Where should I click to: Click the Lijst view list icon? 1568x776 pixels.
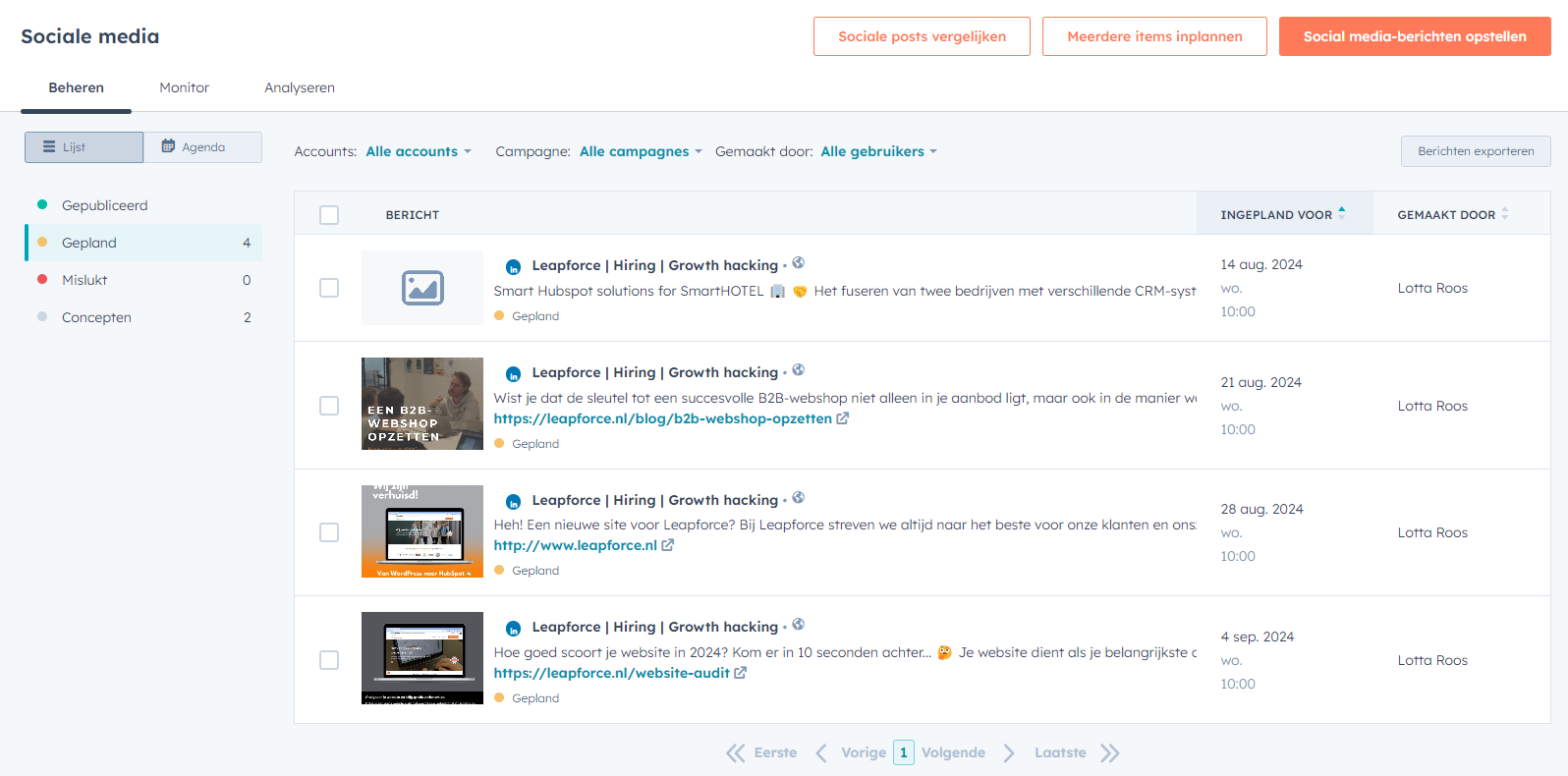[49, 146]
